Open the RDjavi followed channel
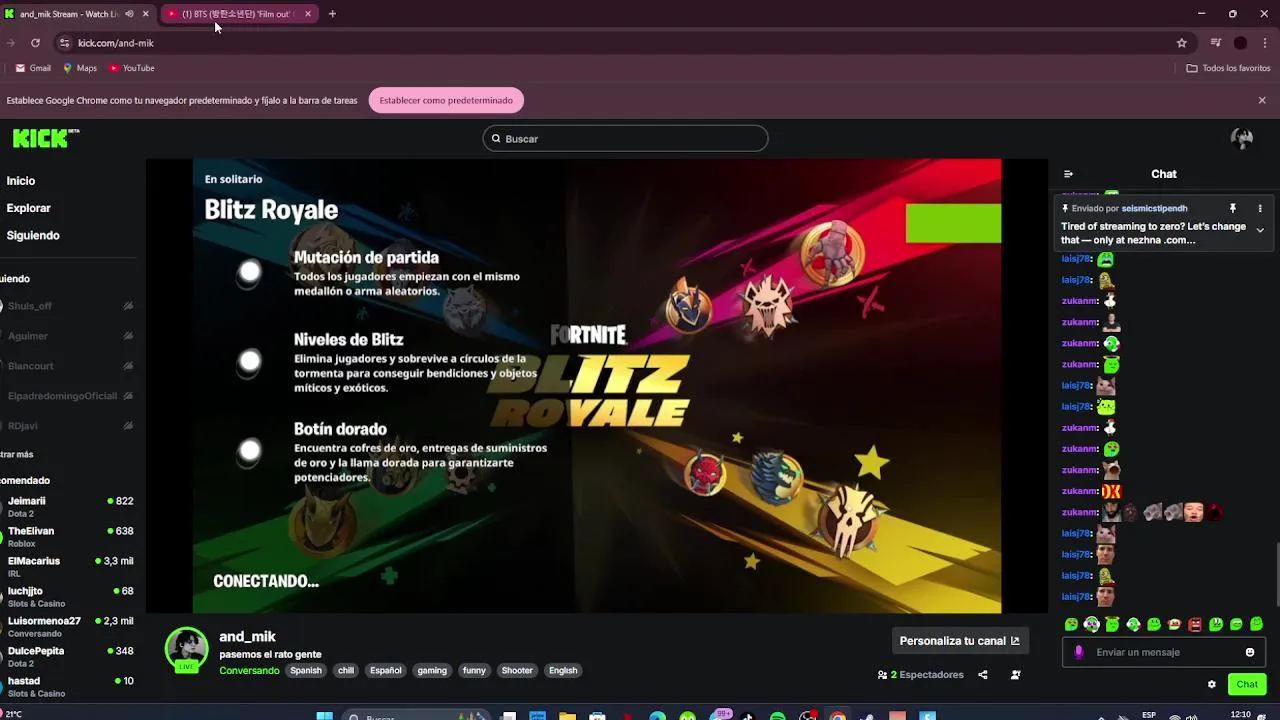 tap(68, 426)
